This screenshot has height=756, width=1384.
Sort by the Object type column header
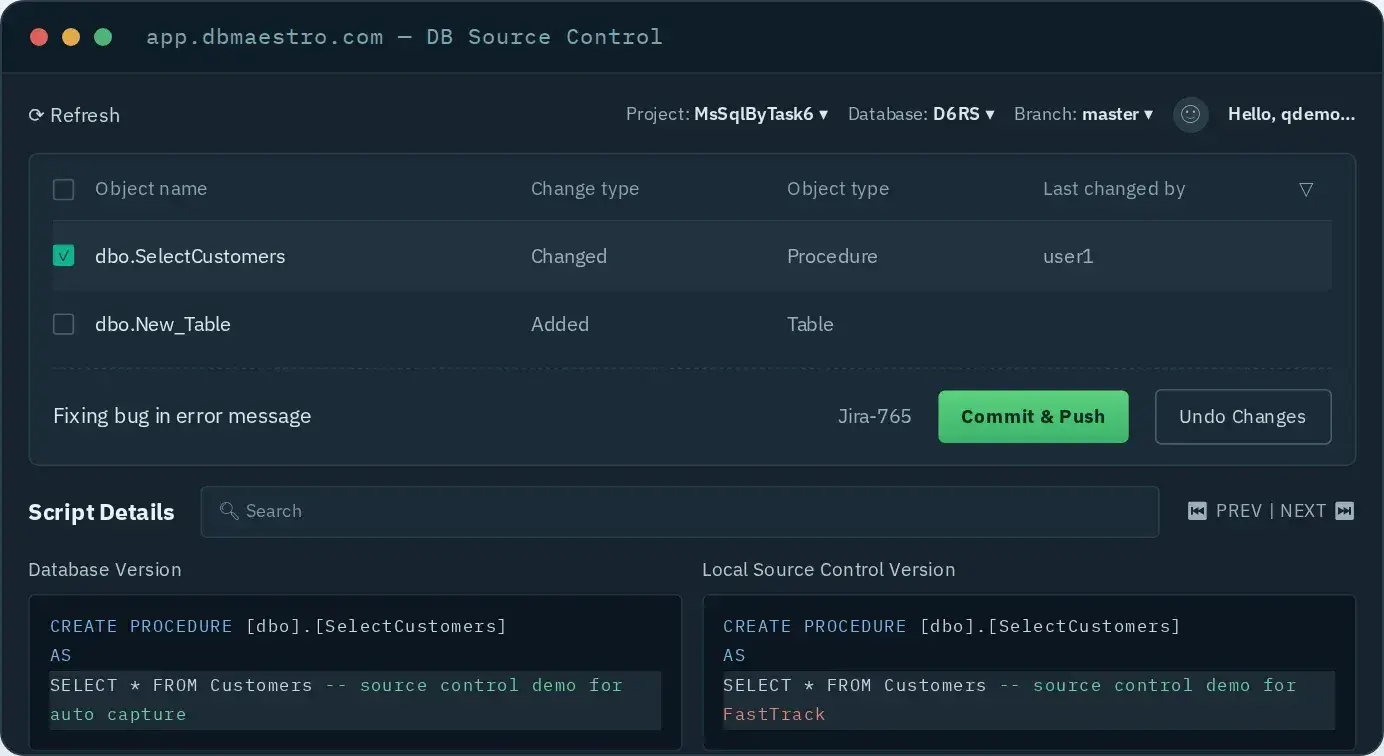[838, 189]
